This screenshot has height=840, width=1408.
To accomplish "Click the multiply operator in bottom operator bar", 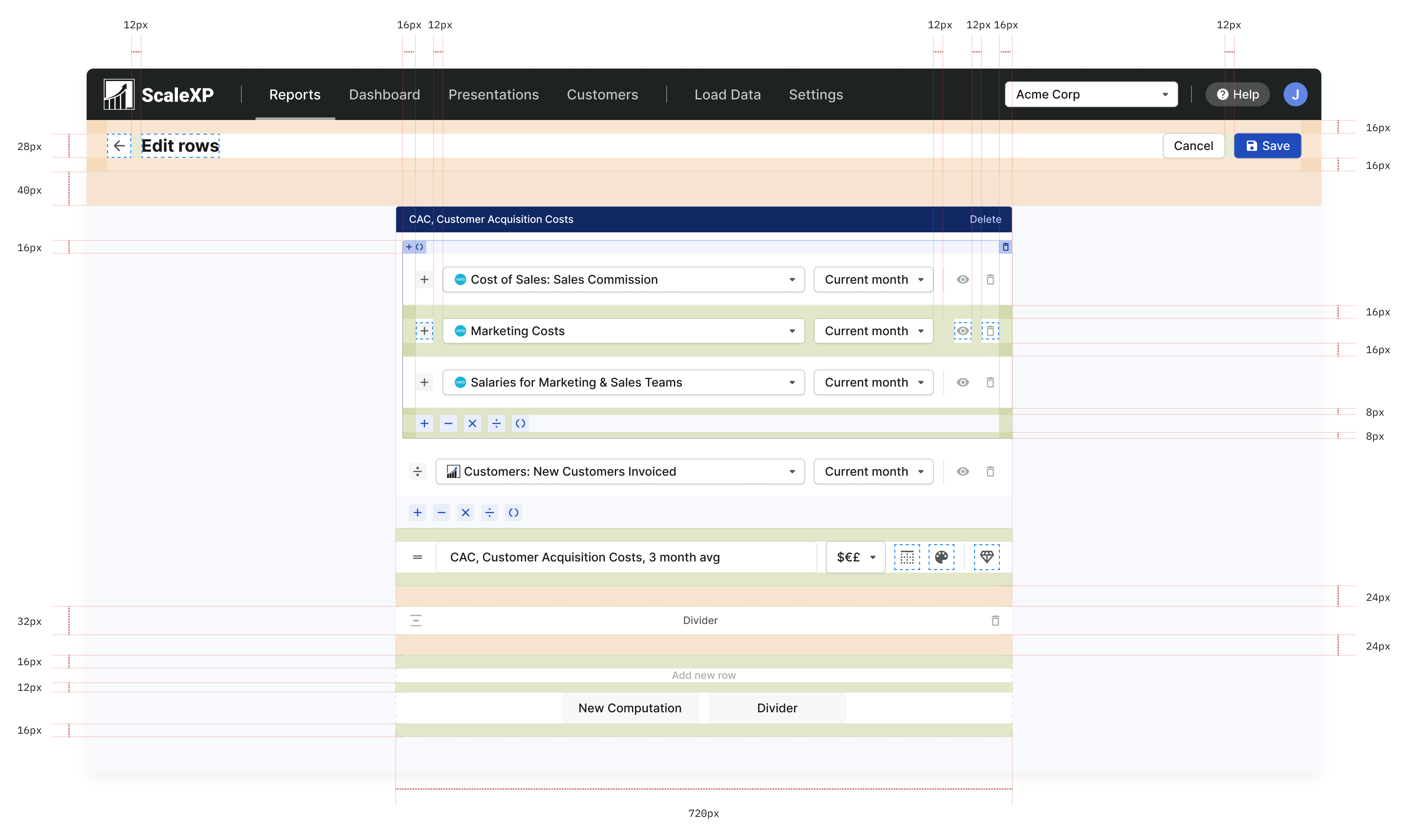I will click(x=465, y=513).
